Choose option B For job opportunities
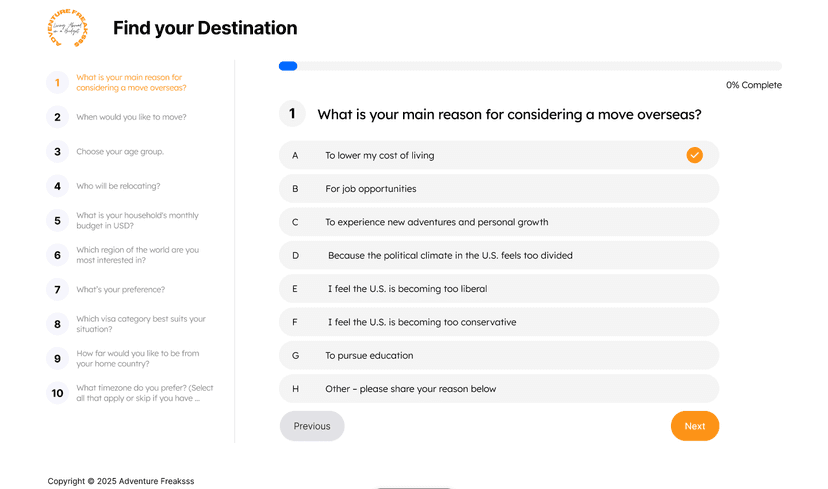828x489 pixels. (499, 189)
